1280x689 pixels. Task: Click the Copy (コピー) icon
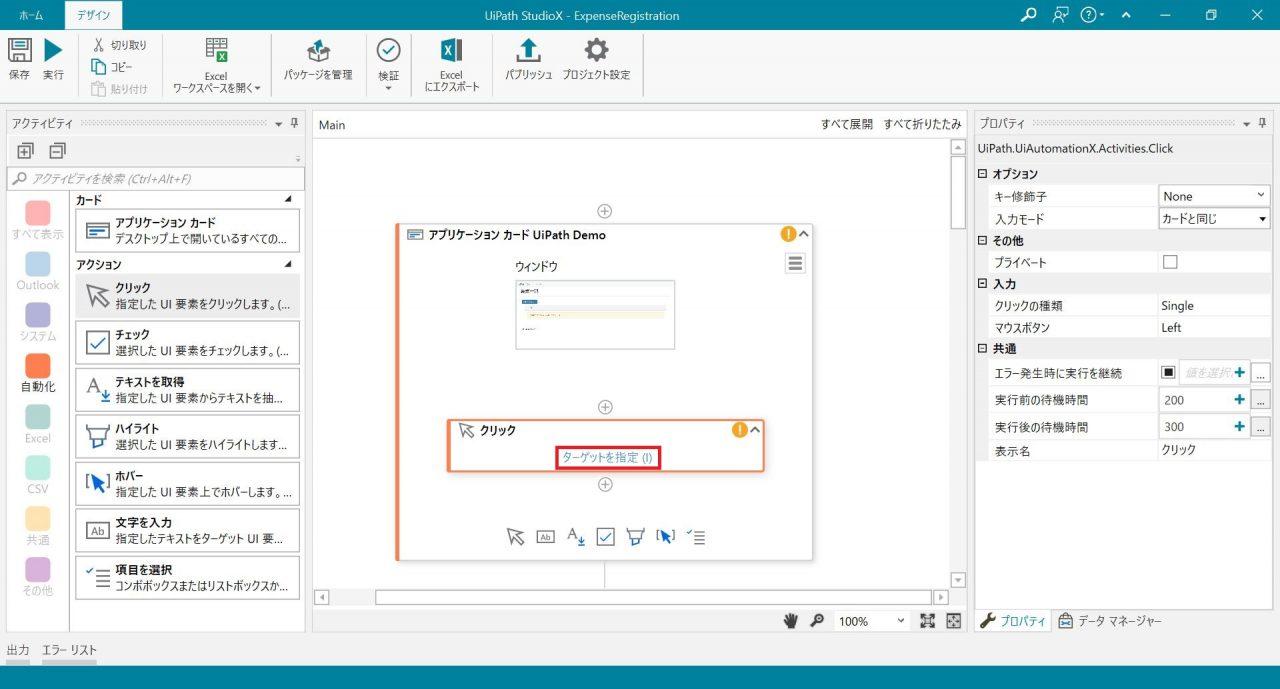click(99, 67)
